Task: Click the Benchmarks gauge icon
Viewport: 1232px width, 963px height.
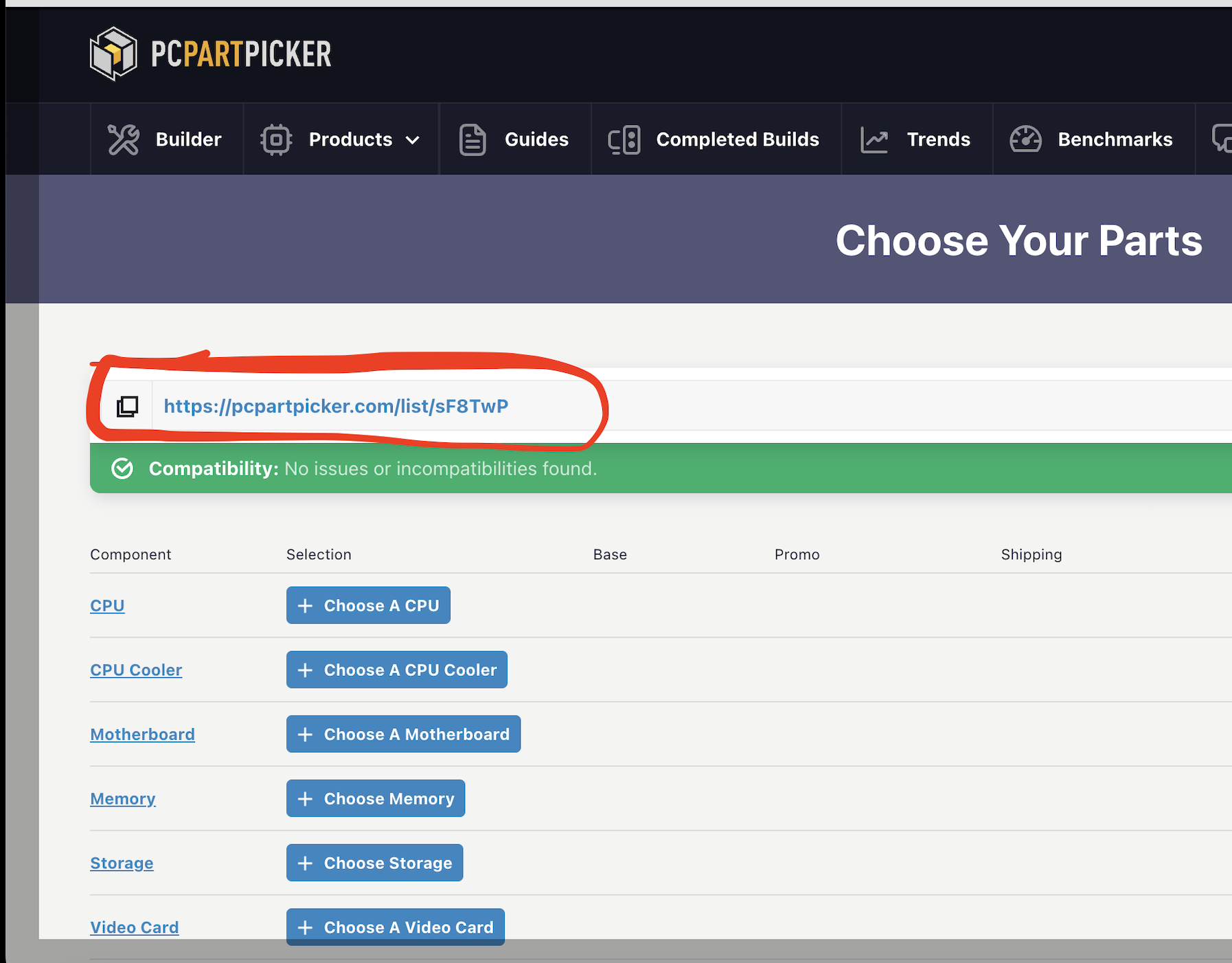Action: click(x=1025, y=139)
